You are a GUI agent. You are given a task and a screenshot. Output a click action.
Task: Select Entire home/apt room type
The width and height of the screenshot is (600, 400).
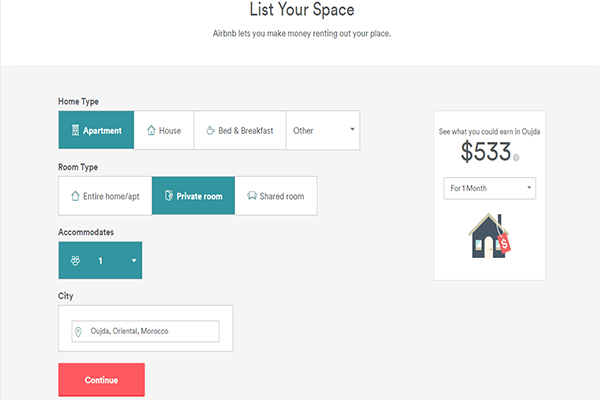point(105,196)
